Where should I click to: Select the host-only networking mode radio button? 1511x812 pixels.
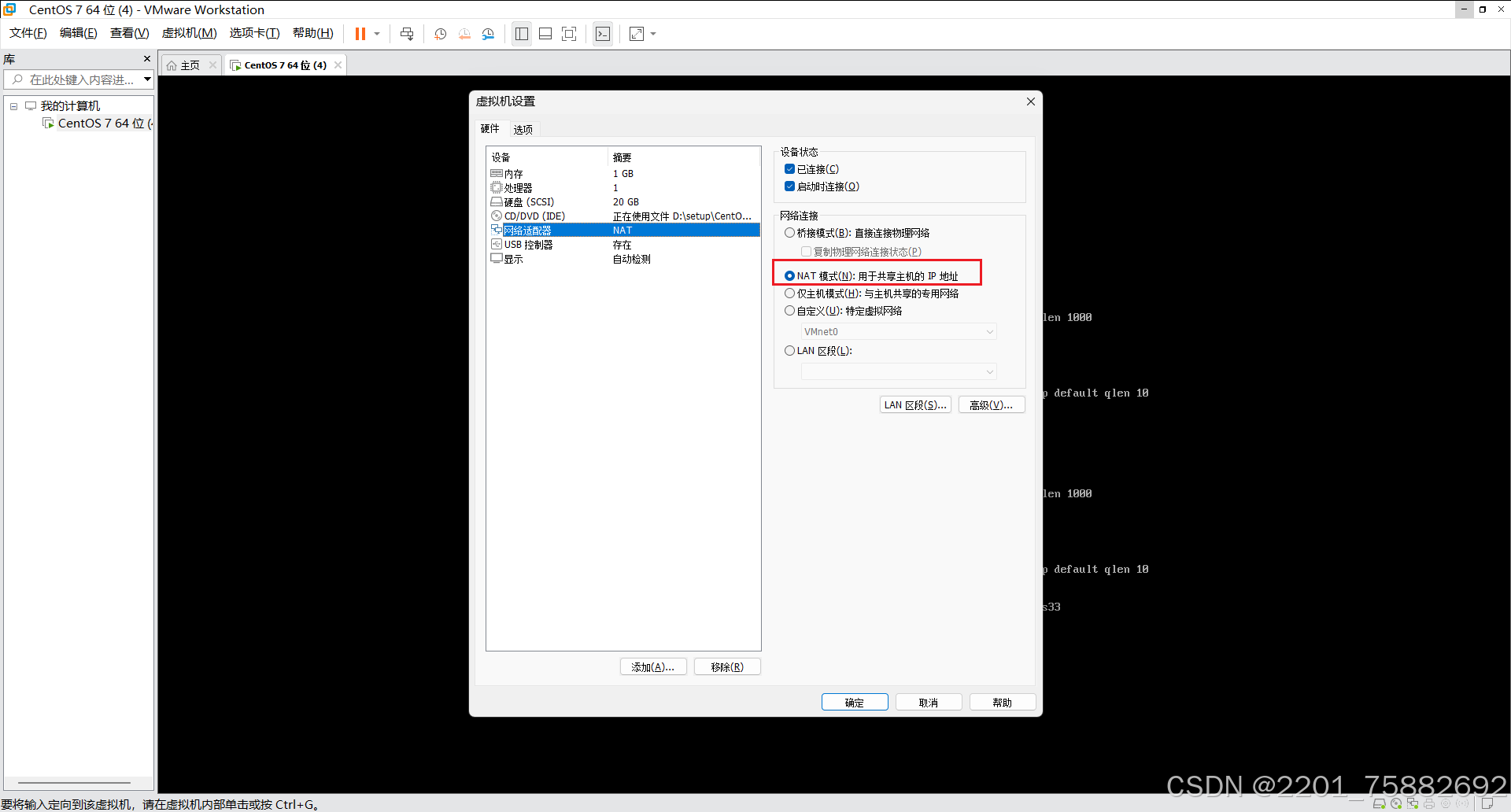790,293
